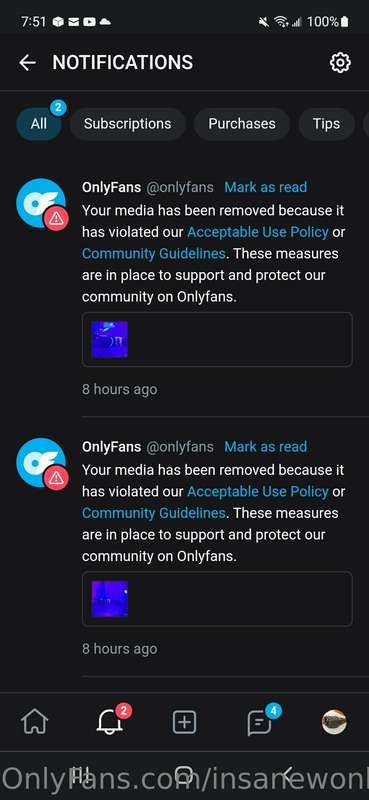Go back using the header back arrow
Screen dimensions: 369x800
27,63
